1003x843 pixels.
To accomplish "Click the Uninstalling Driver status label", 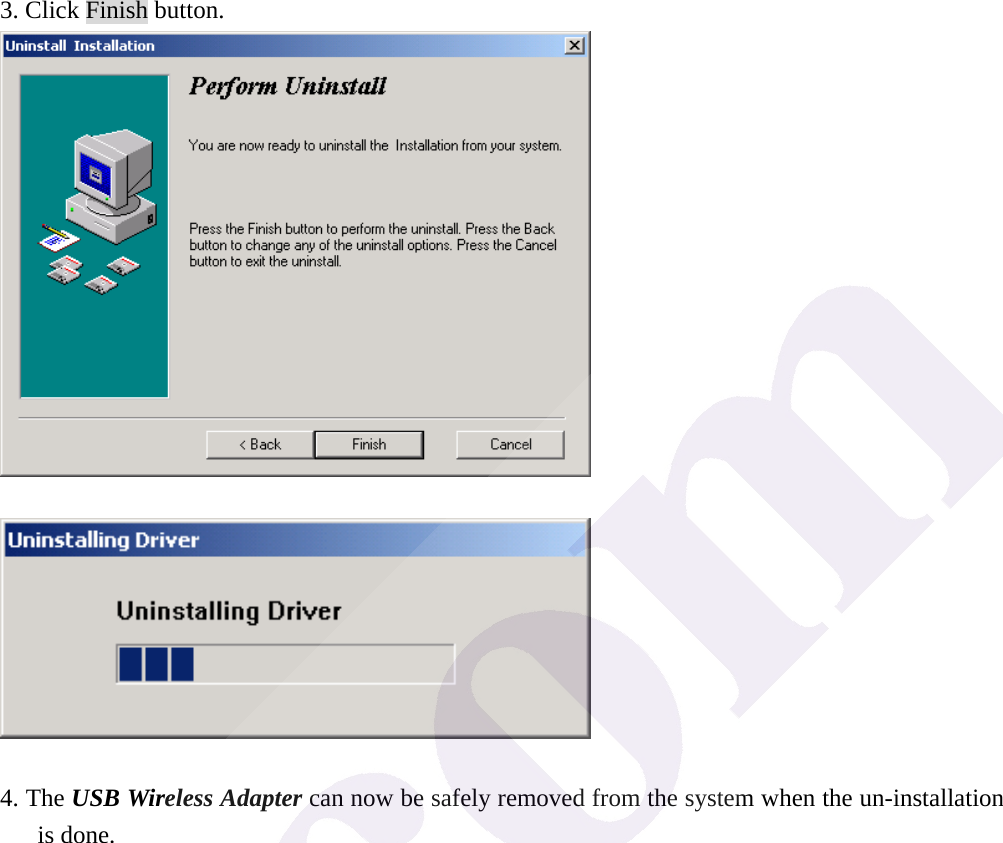I will pos(228,610).
